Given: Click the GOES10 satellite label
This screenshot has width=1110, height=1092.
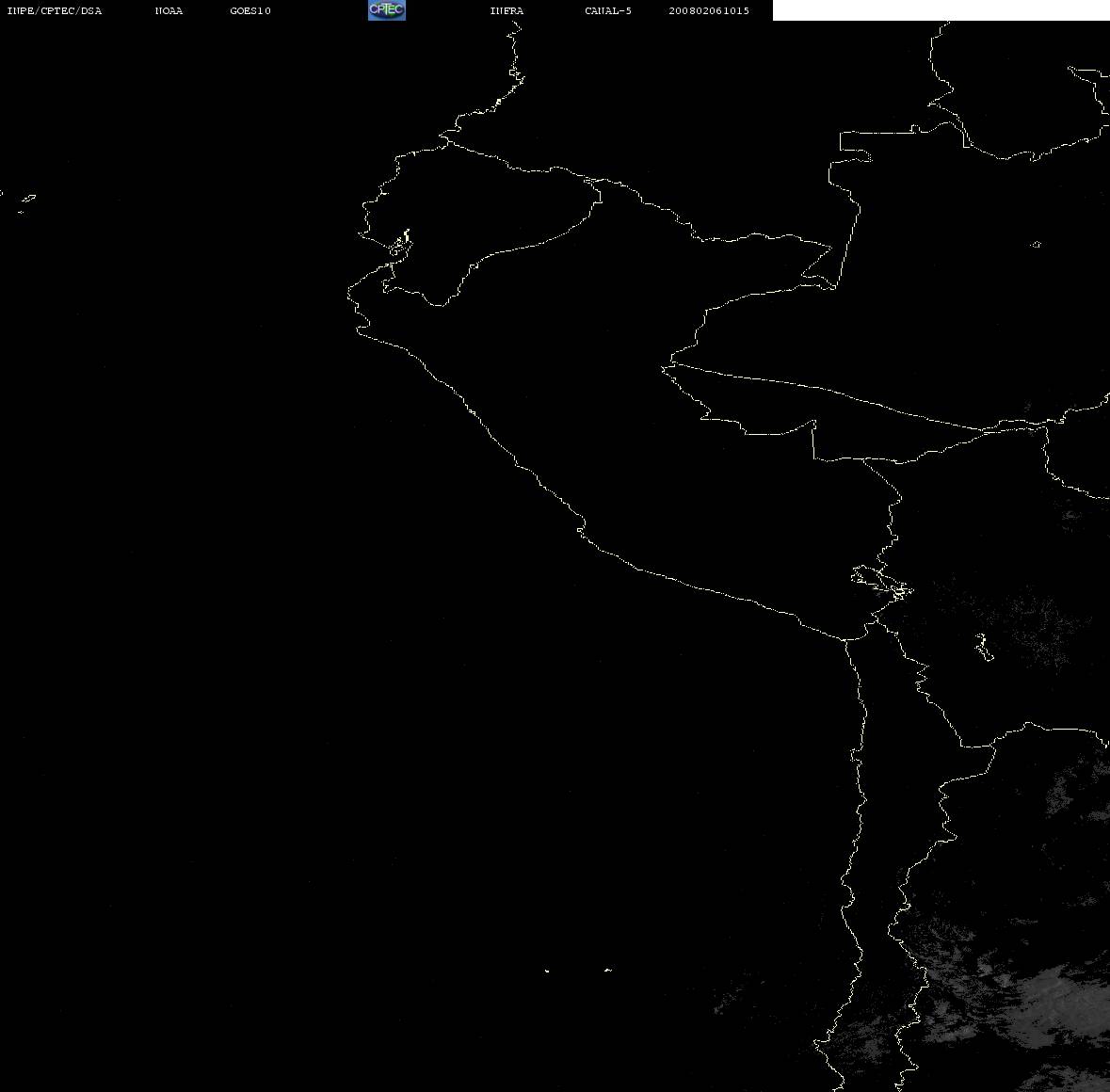Looking at the screenshot, I should (250, 10).
